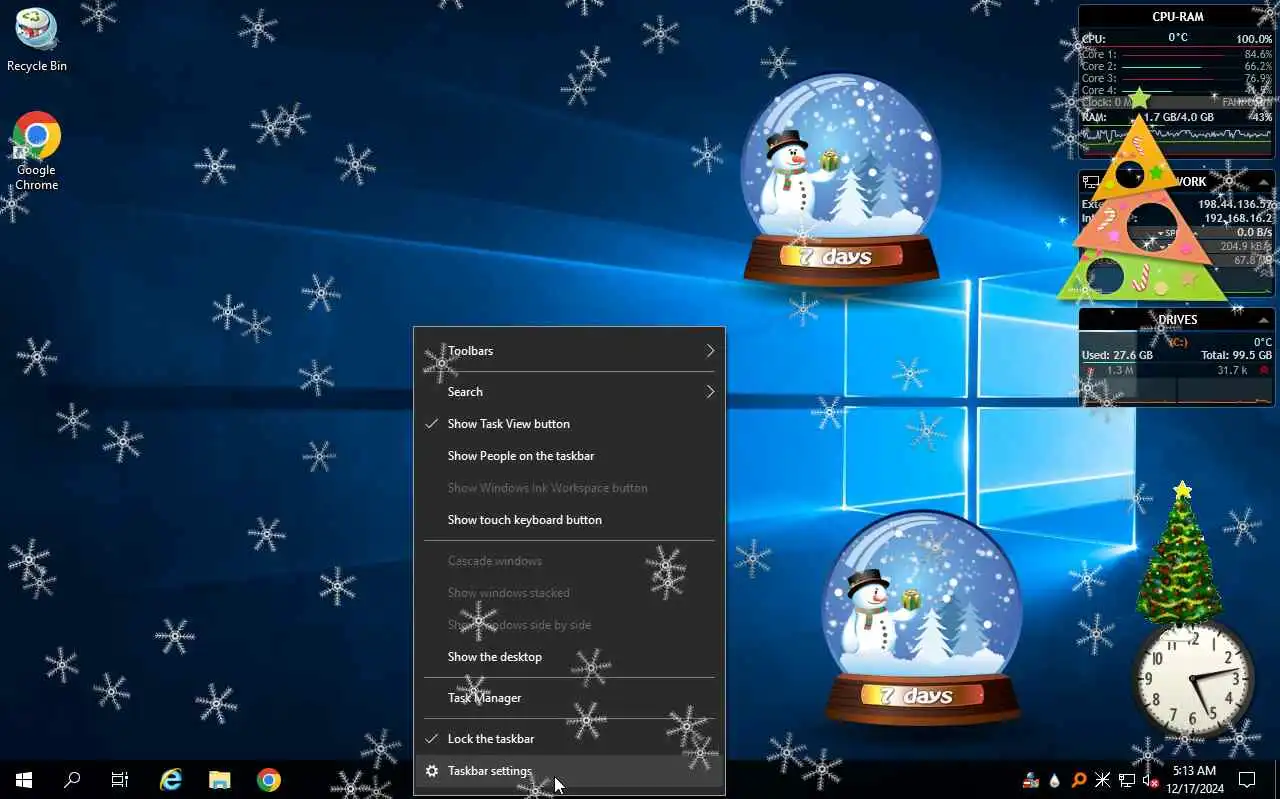
Task: Expand the Search submenu arrow
Action: point(710,392)
